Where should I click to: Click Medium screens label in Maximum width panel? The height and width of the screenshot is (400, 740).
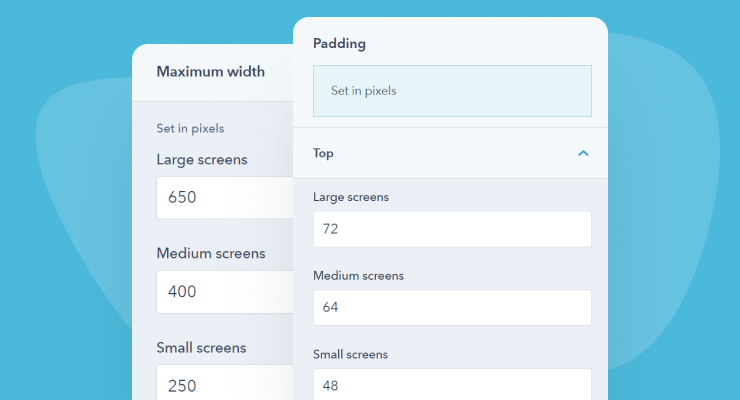[x=211, y=253]
